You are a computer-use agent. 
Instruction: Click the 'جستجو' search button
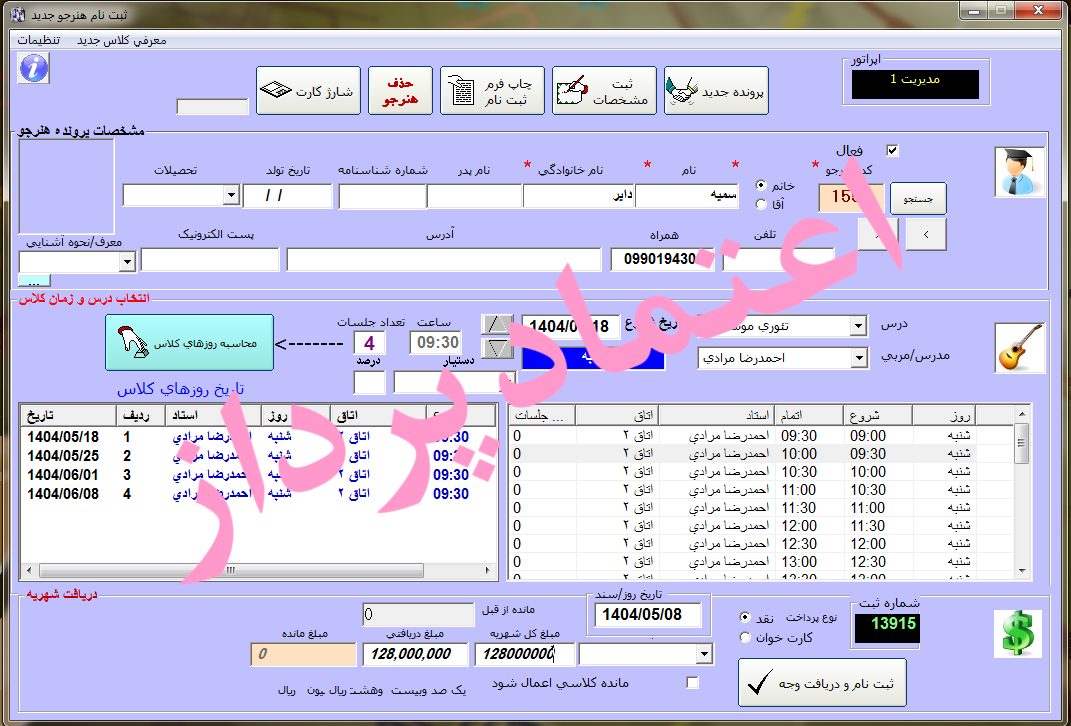coord(918,199)
